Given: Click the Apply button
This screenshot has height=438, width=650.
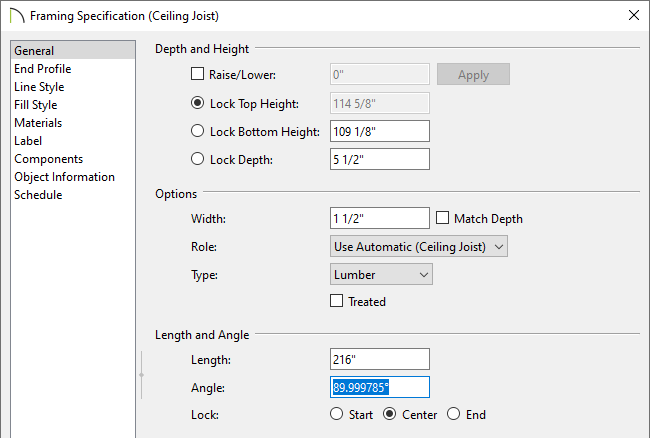Looking at the screenshot, I should click(x=473, y=74).
